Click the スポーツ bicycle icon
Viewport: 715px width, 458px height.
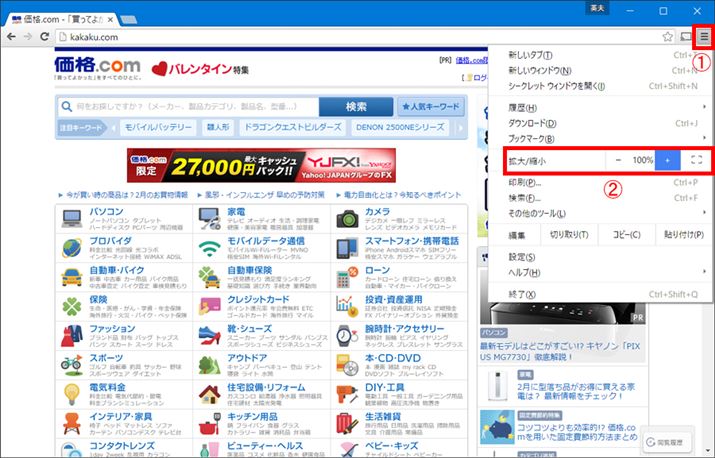pyautogui.click(x=72, y=365)
